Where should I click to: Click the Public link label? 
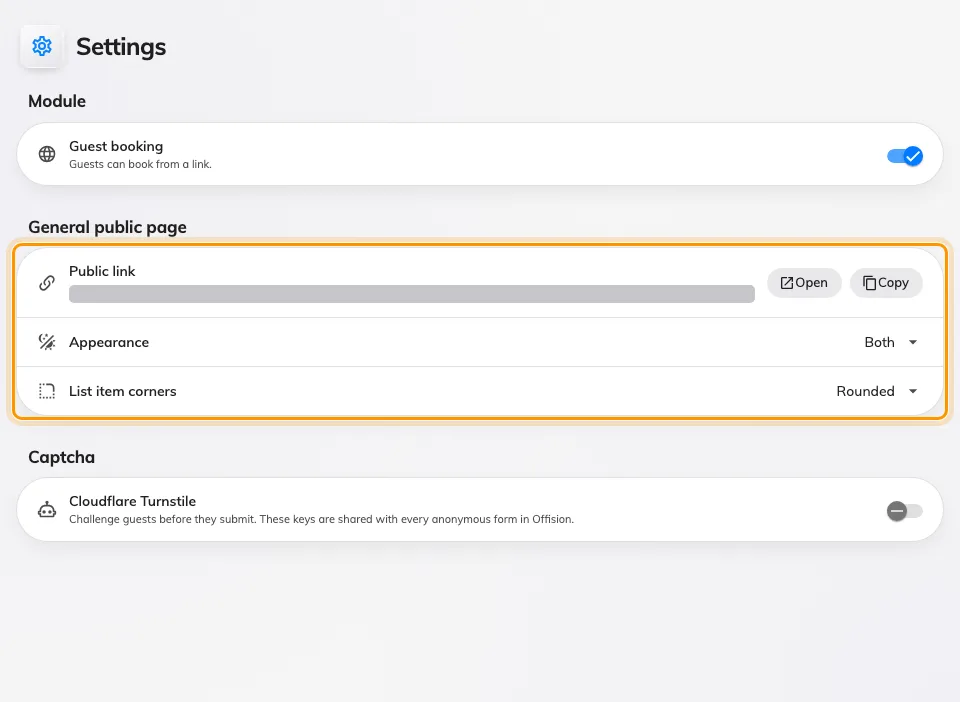[102, 271]
